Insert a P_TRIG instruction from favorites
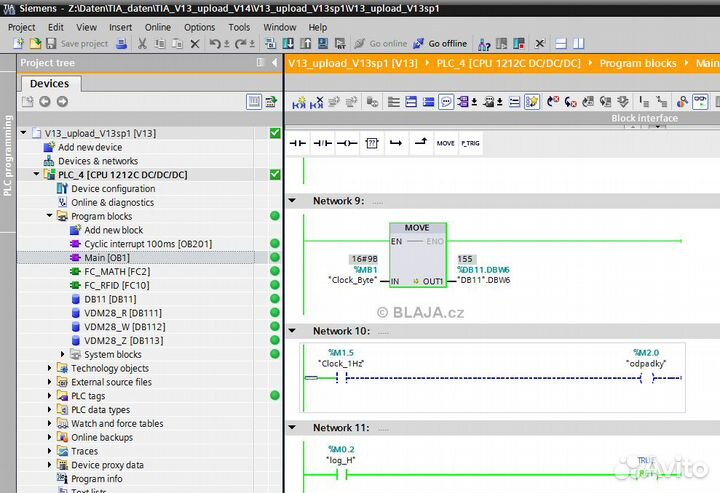 [x=470, y=143]
